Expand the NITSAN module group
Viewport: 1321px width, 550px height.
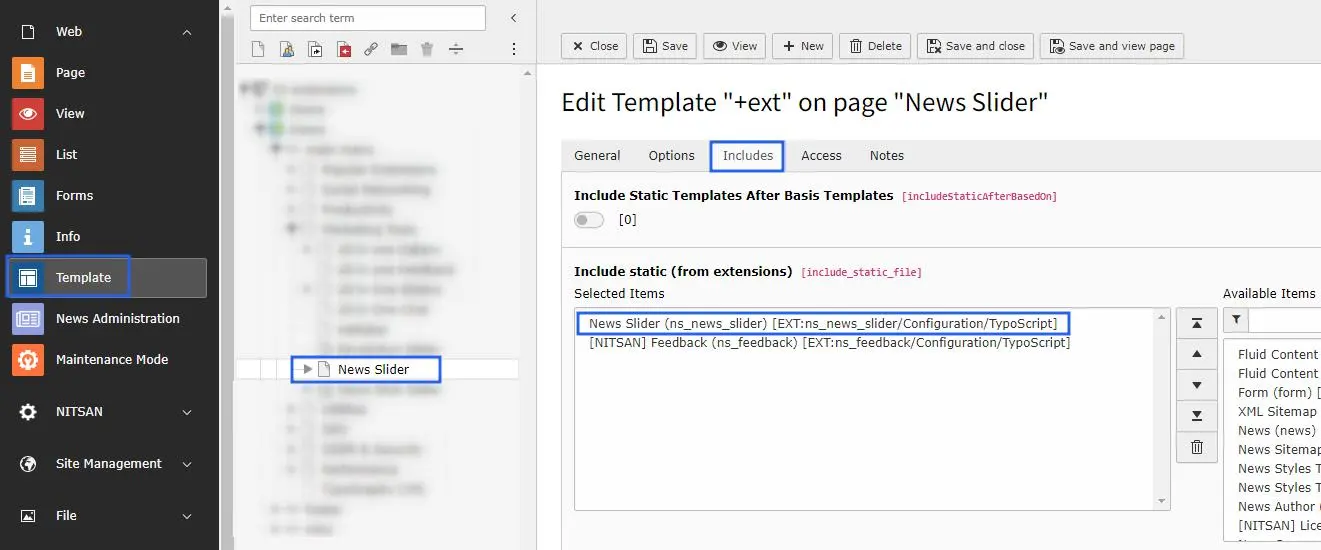point(187,412)
